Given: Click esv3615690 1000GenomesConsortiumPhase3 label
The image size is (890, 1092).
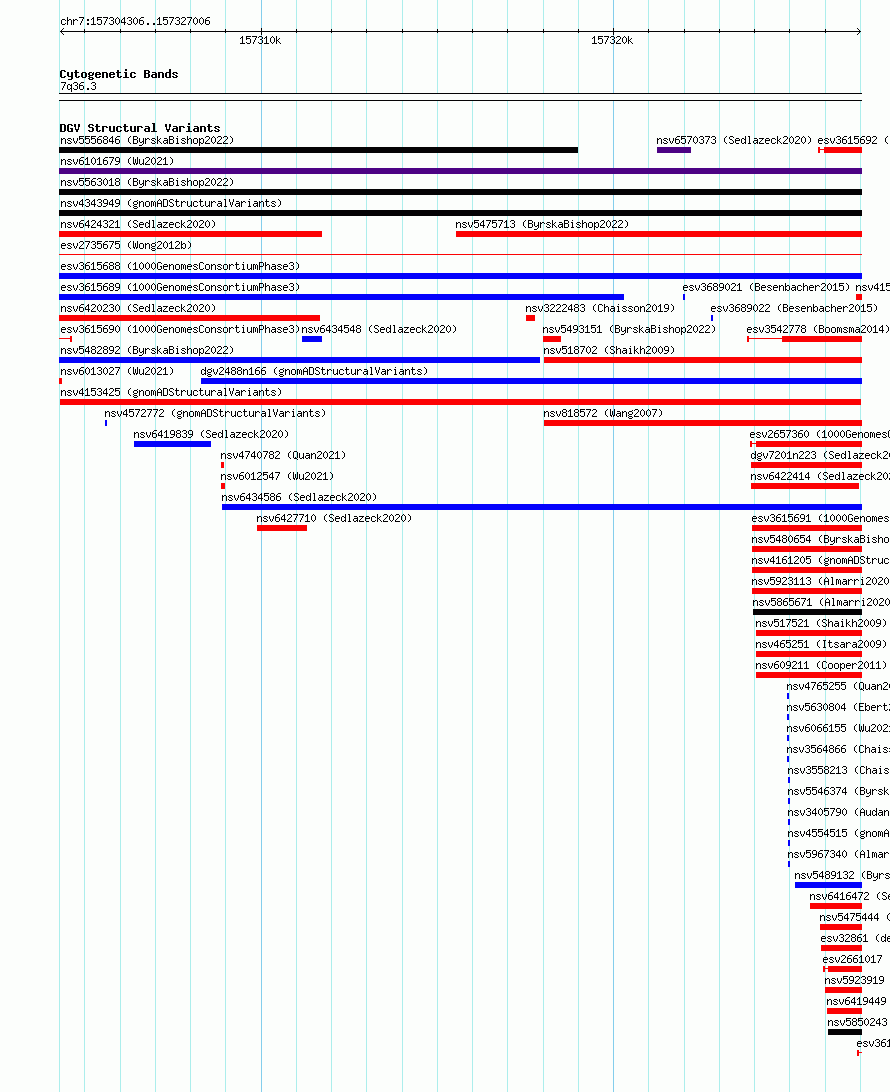Looking at the screenshot, I should click(x=180, y=329).
